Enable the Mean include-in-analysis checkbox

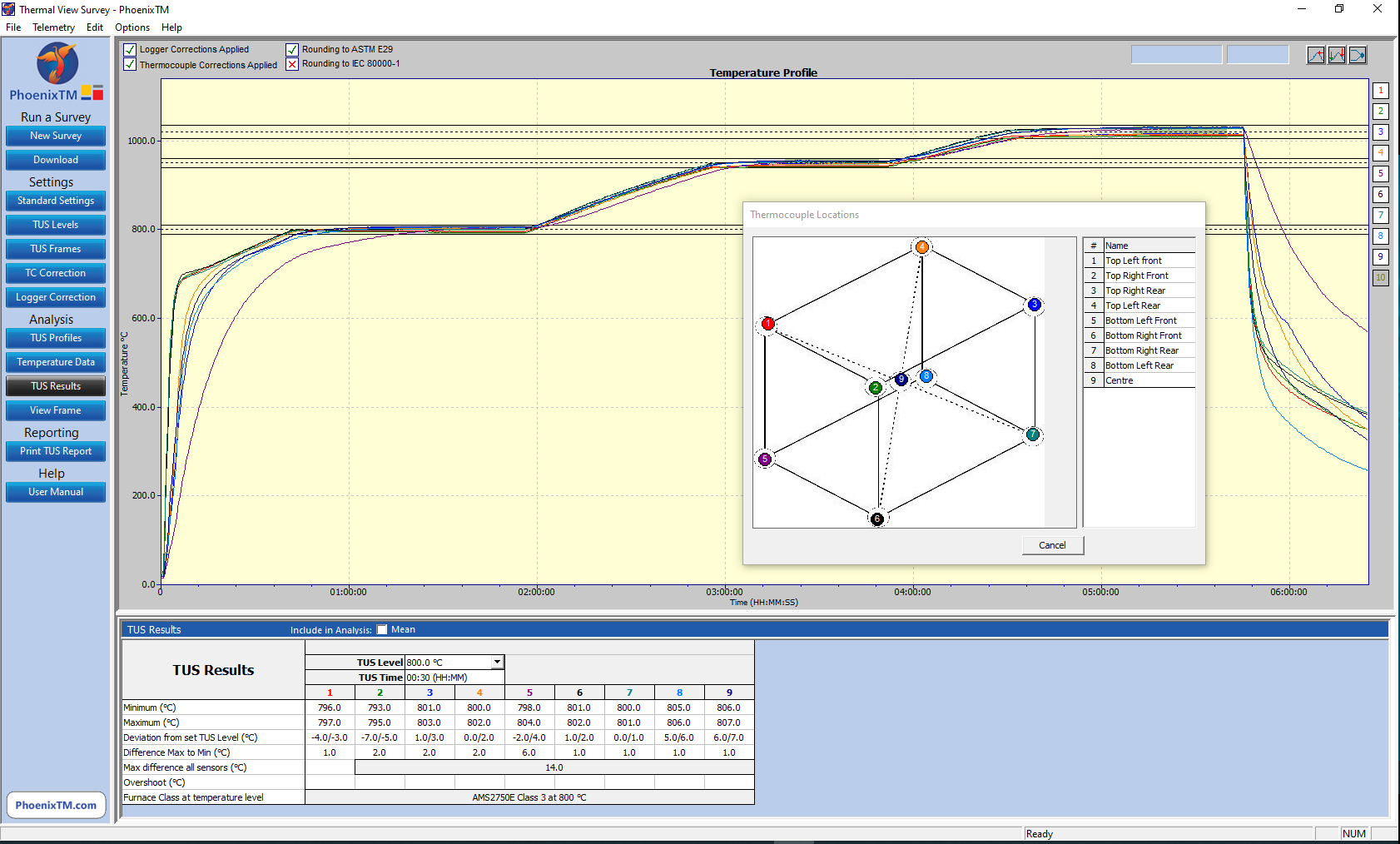click(382, 630)
